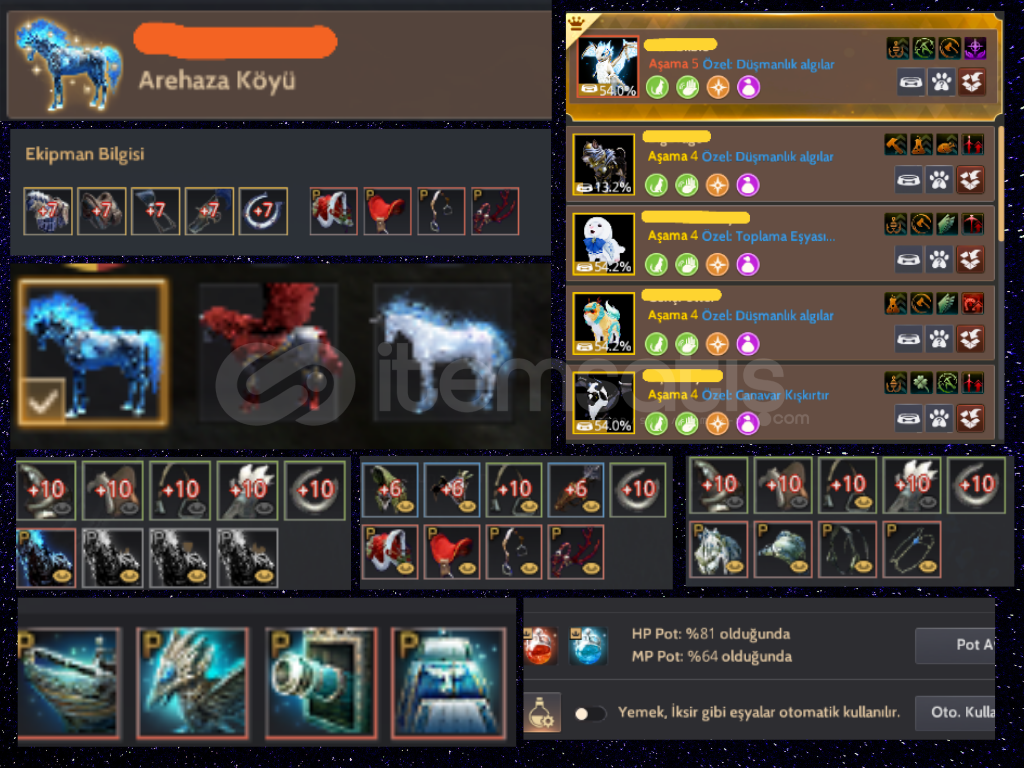Click the purple skill icon on Toplama Eşyası pet
The width and height of the screenshot is (1024, 768).
point(748,264)
